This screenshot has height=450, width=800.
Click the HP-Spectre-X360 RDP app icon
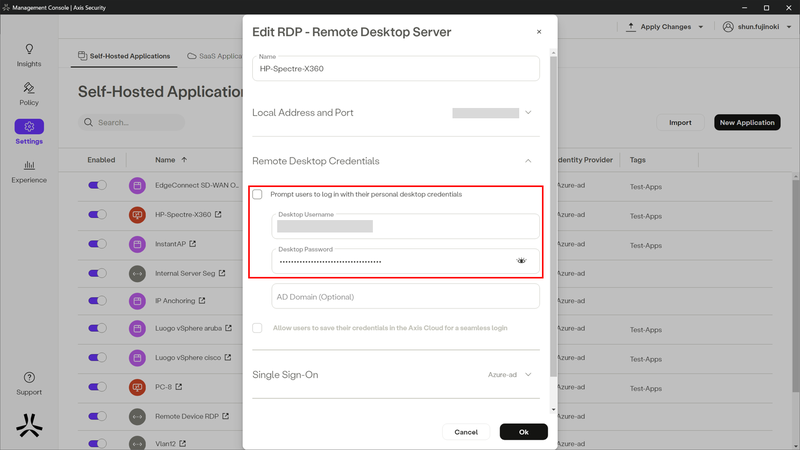tap(137, 215)
